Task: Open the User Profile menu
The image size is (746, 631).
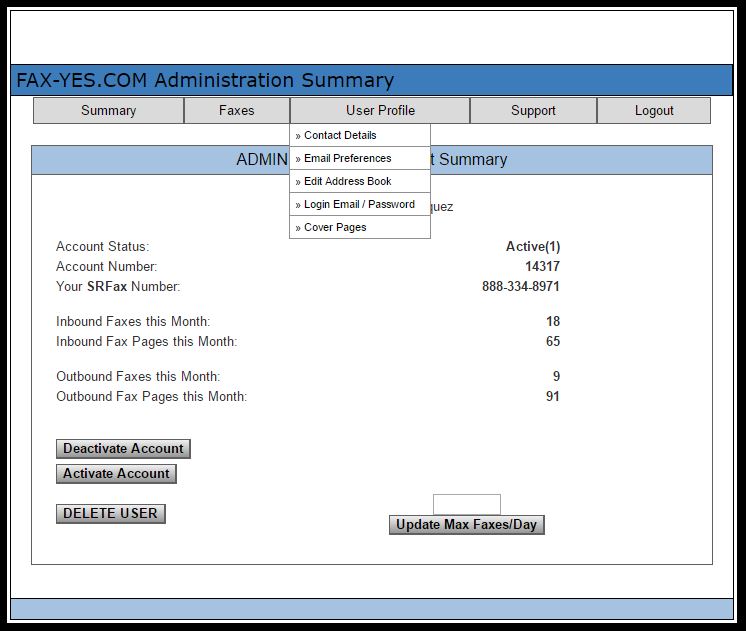Action: pos(380,110)
